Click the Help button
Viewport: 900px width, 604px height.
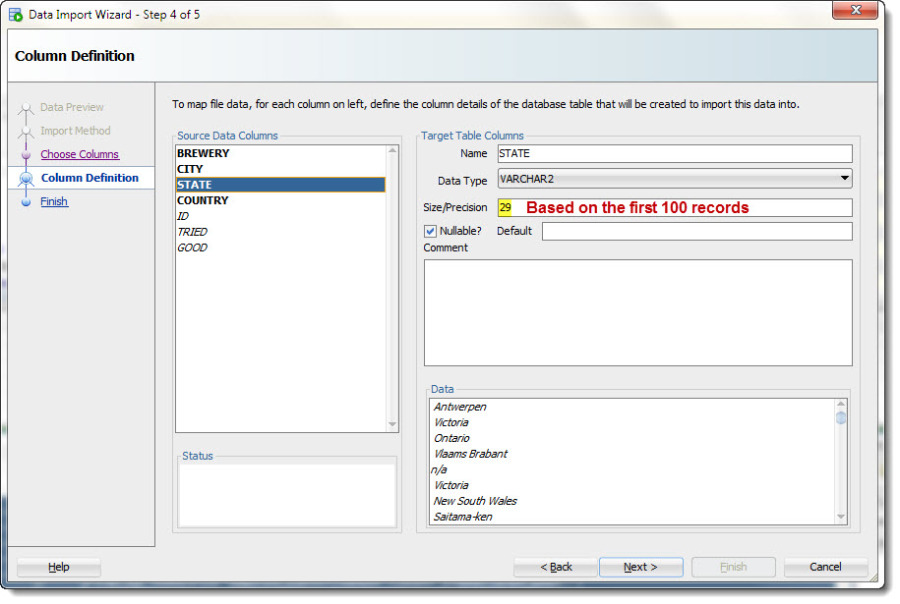pyautogui.click(x=59, y=567)
